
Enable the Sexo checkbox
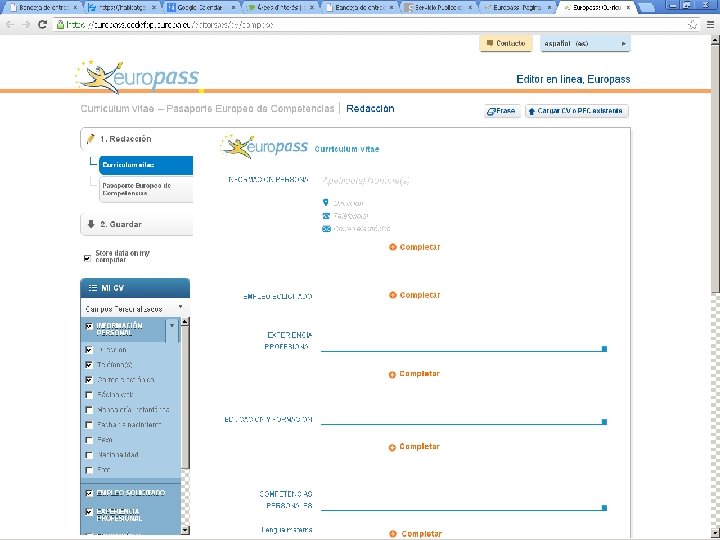89,440
